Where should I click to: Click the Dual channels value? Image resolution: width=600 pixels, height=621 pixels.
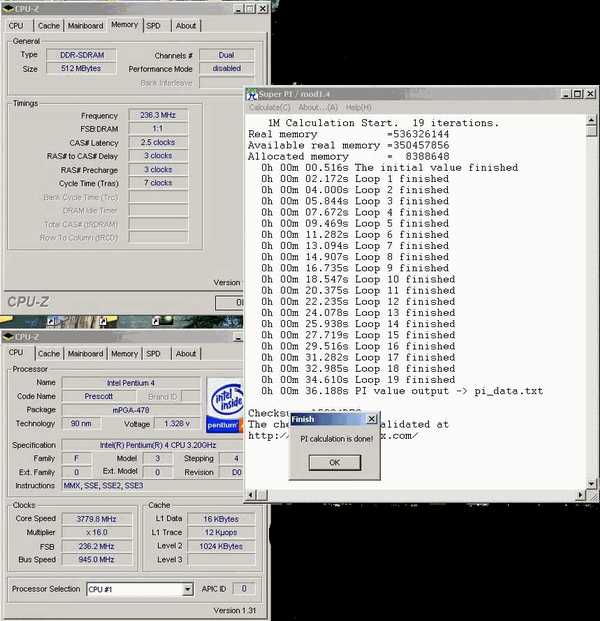point(226,55)
